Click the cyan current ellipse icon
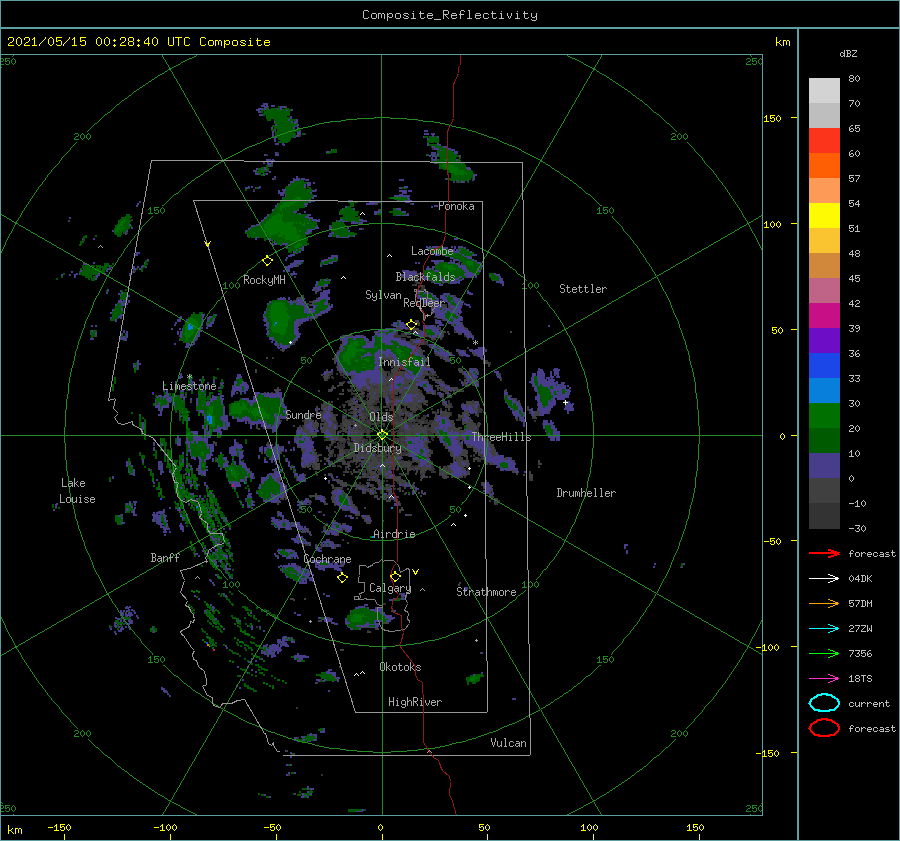Viewport: 900px width, 841px height. (x=824, y=703)
